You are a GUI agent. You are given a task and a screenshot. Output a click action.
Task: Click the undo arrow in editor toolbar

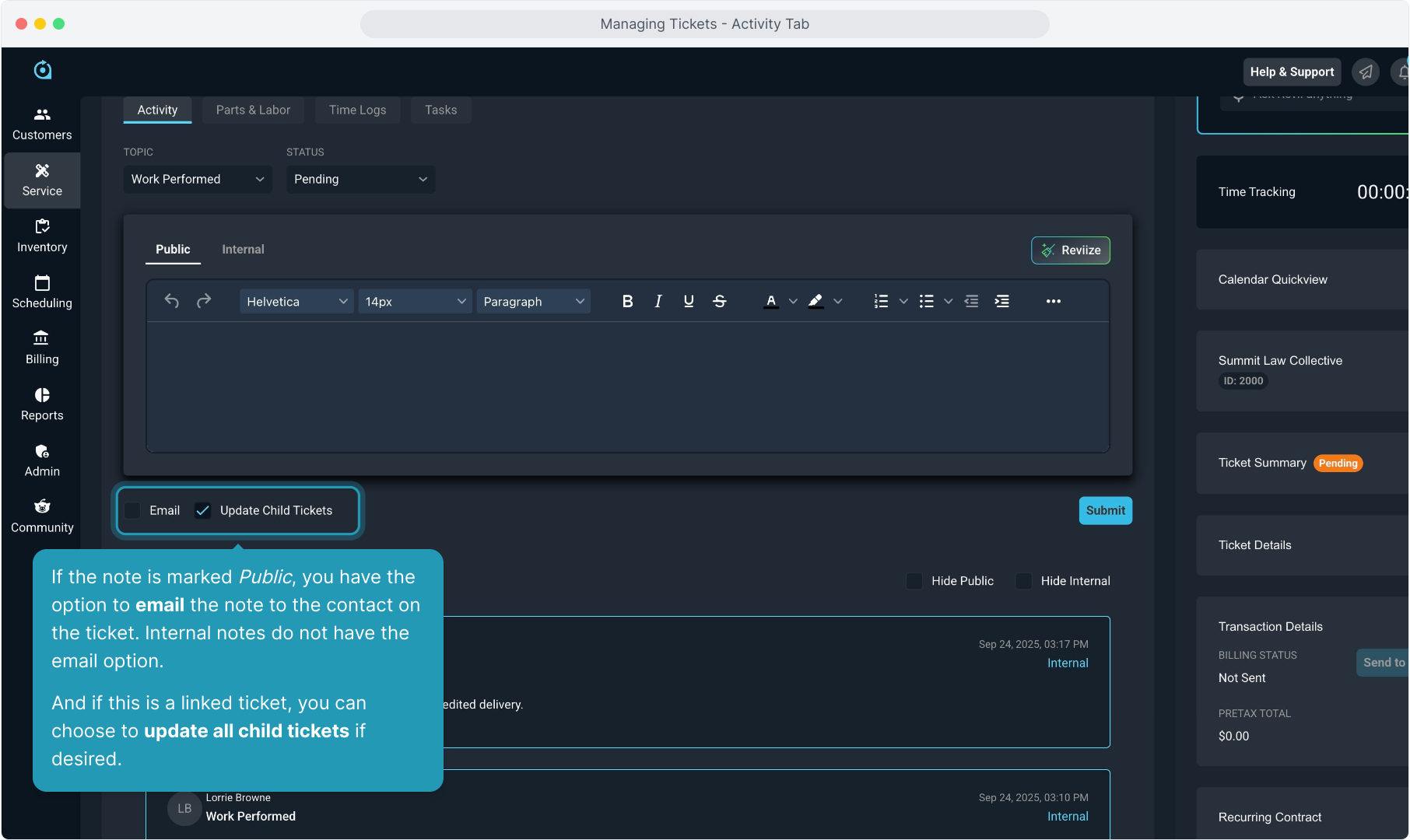pos(172,301)
